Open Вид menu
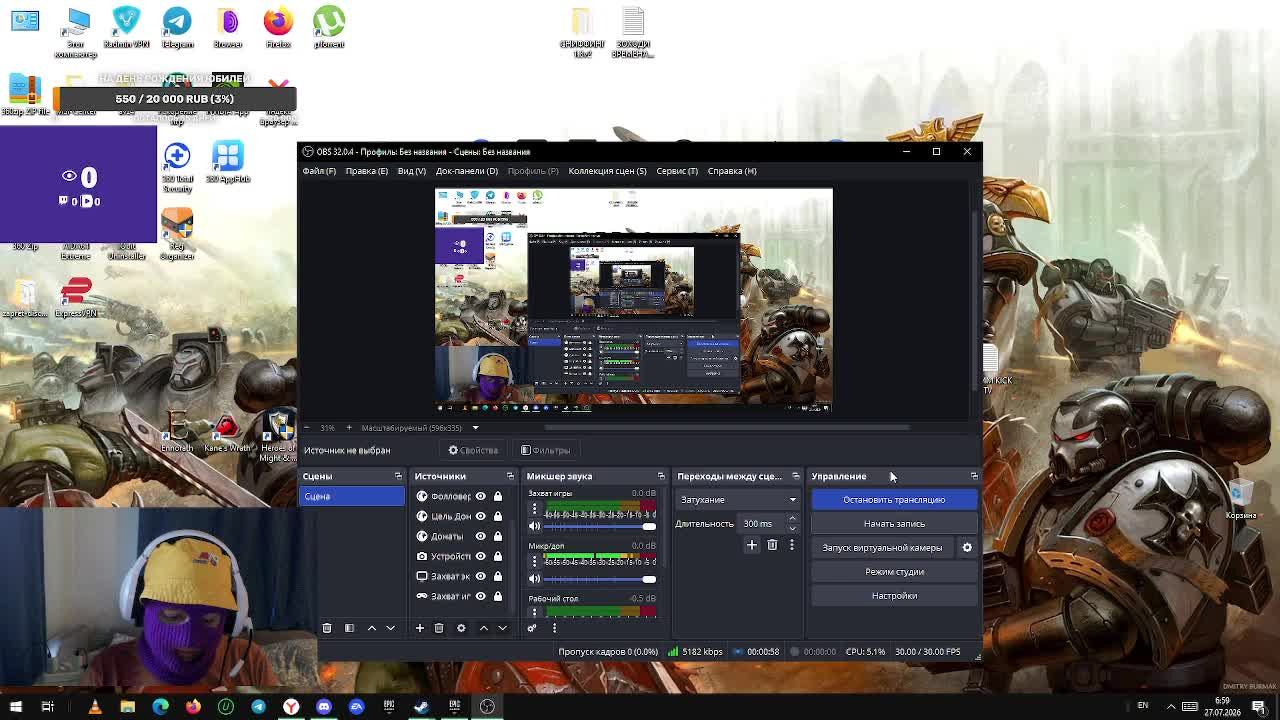The image size is (1280, 720). click(411, 171)
